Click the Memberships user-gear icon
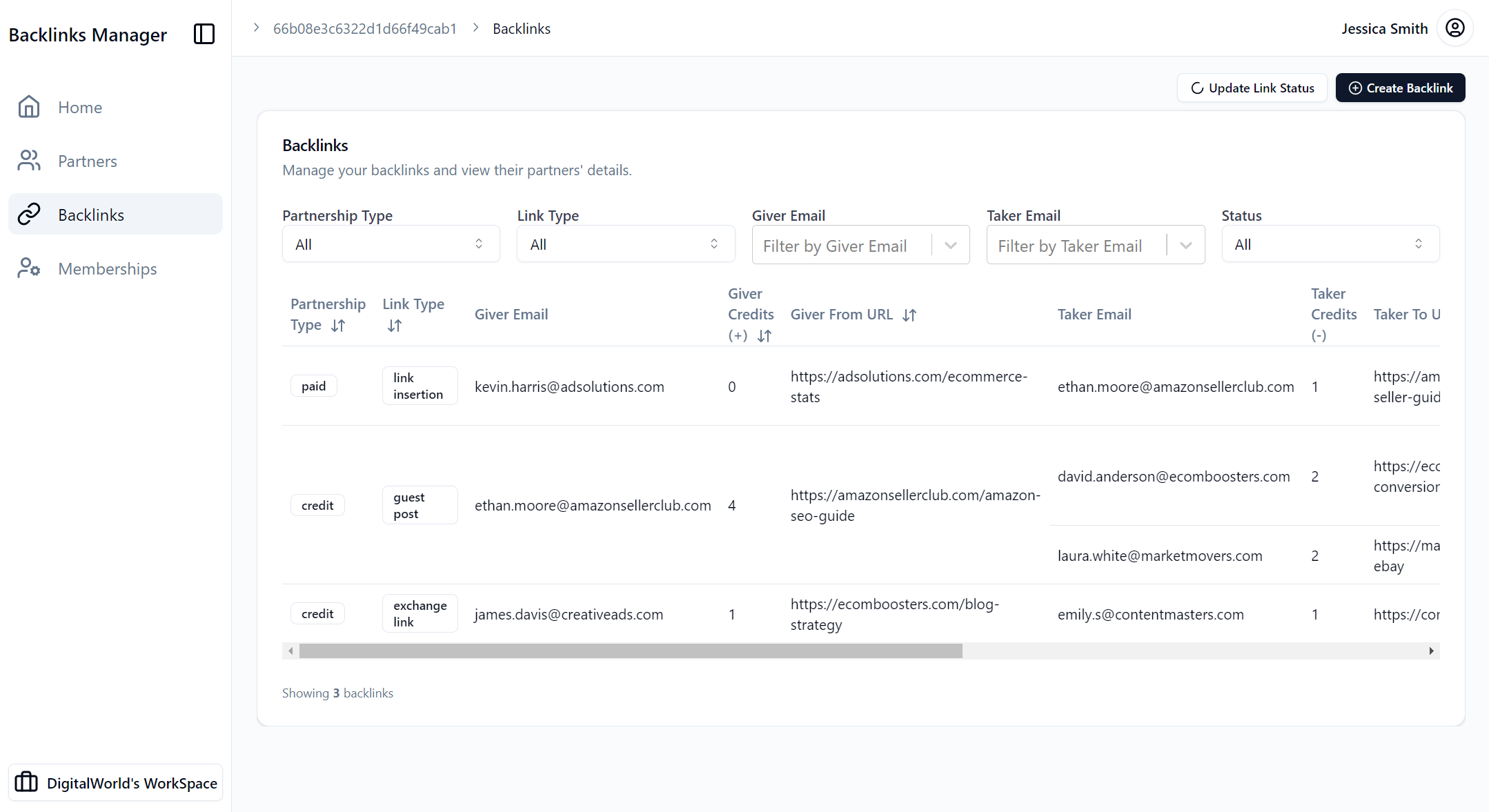Image resolution: width=1489 pixels, height=812 pixels. coord(29,268)
